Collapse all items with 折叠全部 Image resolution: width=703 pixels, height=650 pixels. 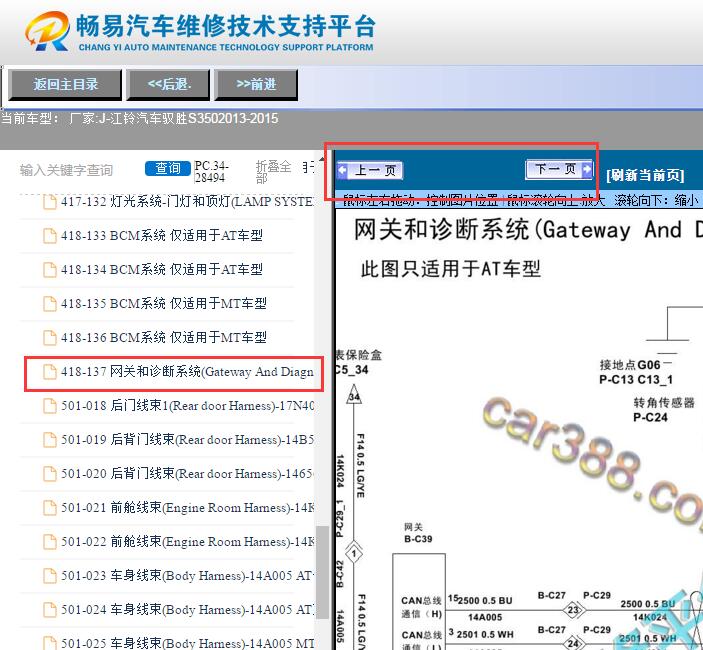click(x=273, y=172)
